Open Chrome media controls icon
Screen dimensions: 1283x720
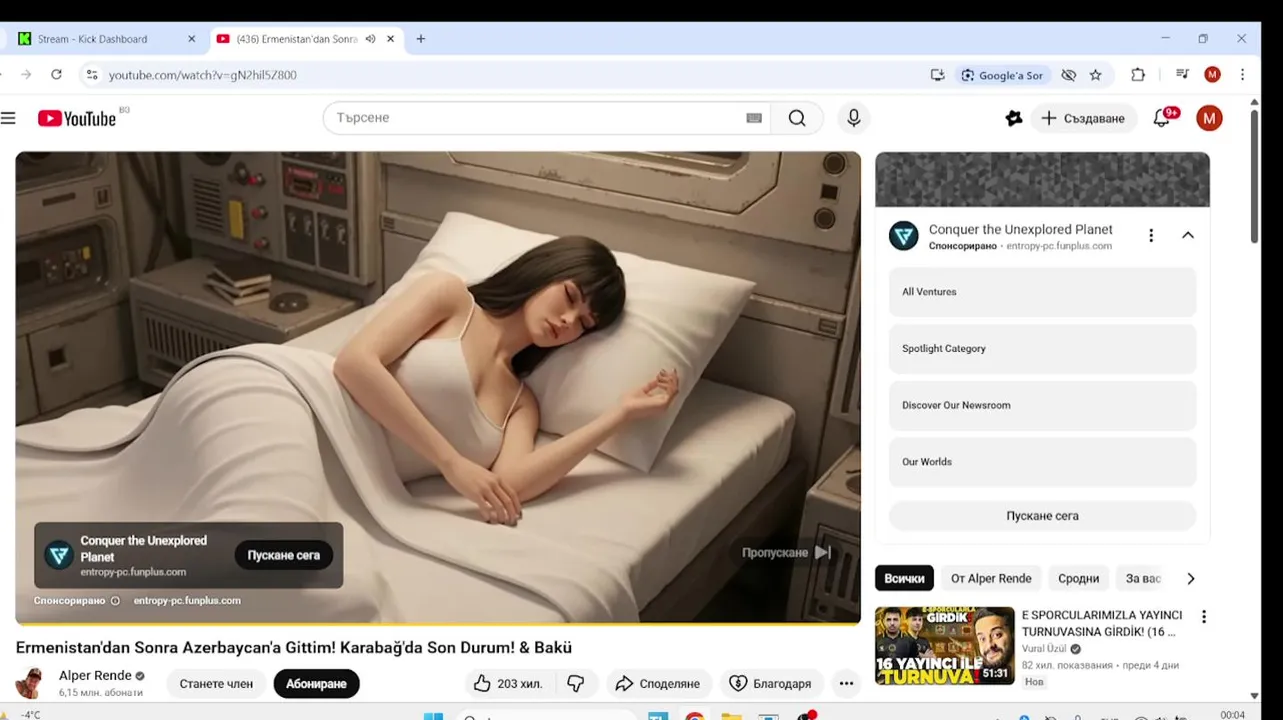pyautogui.click(x=1182, y=75)
